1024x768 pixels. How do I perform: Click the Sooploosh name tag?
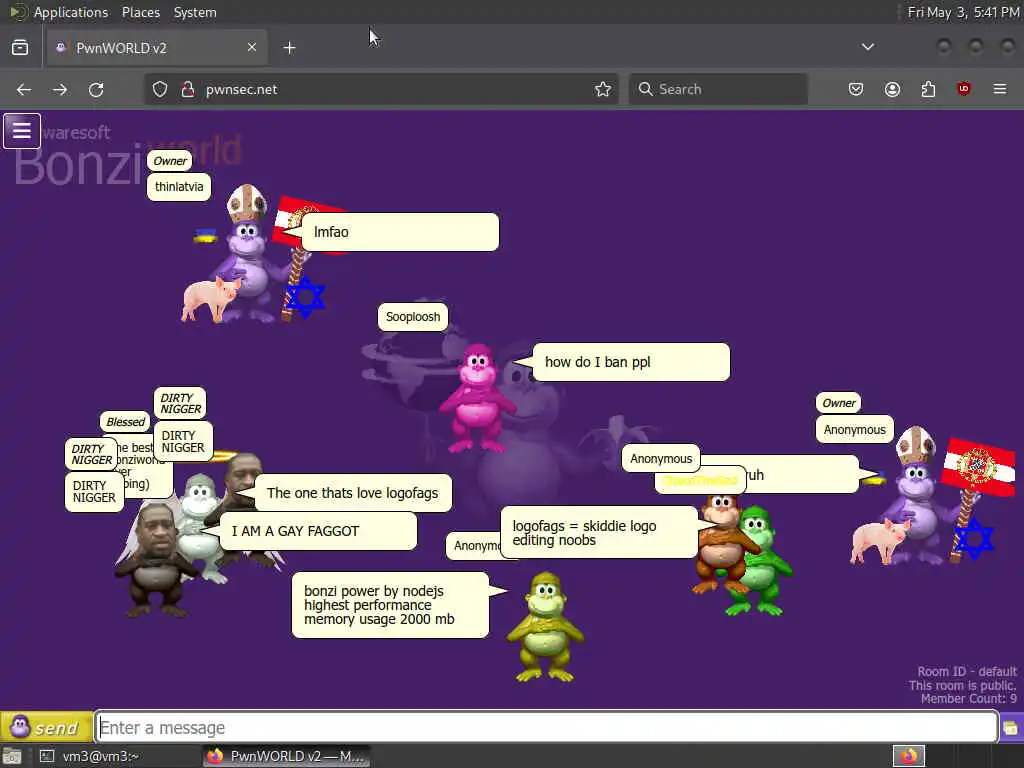coord(413,317)
